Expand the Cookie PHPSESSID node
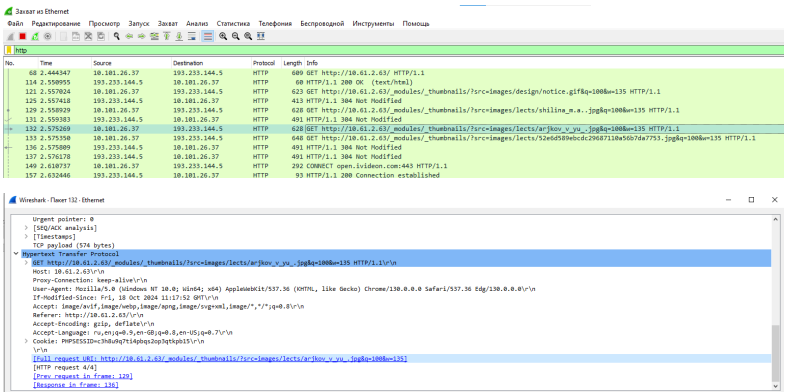The width and height of the screenshot is (785, 392). point(27,341)
